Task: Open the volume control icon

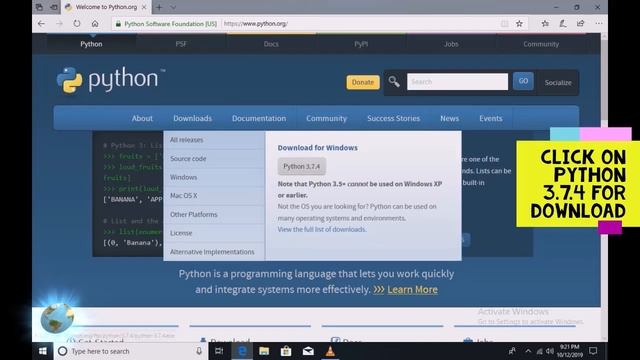Action: coord(550,351)
